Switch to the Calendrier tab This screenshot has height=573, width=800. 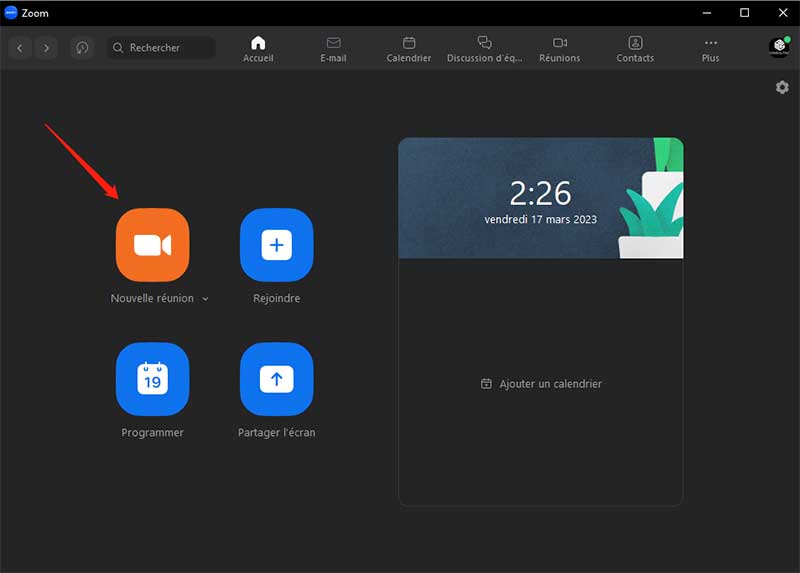(409, 49)
